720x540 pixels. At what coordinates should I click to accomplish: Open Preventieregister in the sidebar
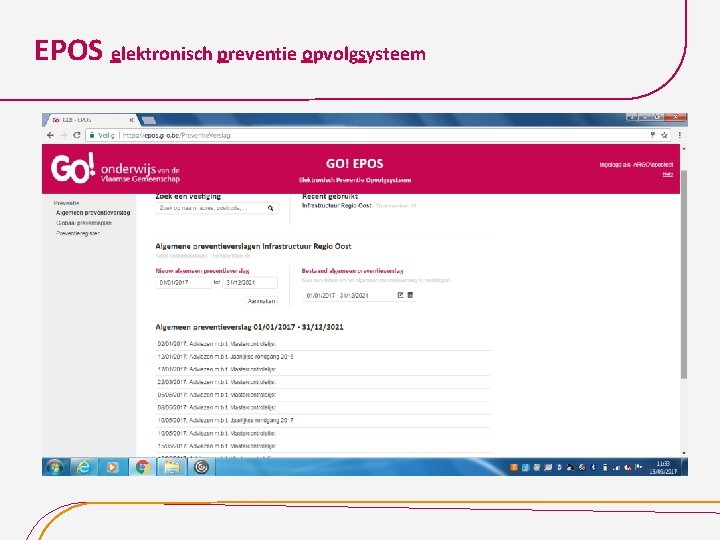78,233
